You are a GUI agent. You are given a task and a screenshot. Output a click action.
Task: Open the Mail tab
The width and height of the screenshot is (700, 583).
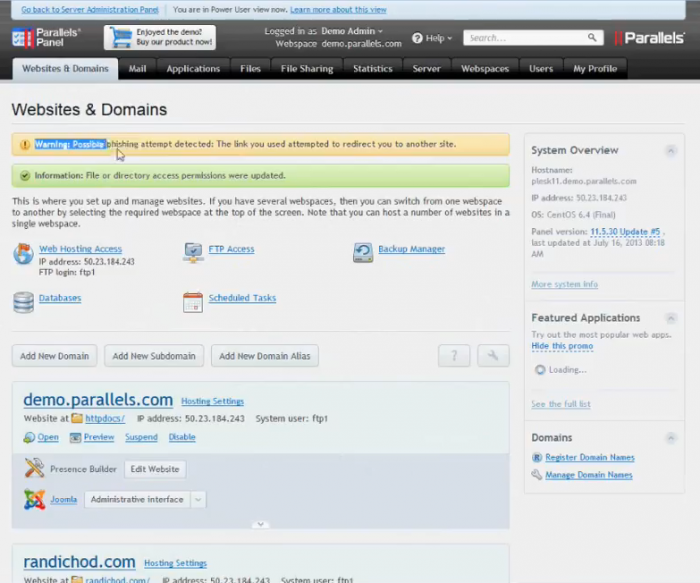138,69
